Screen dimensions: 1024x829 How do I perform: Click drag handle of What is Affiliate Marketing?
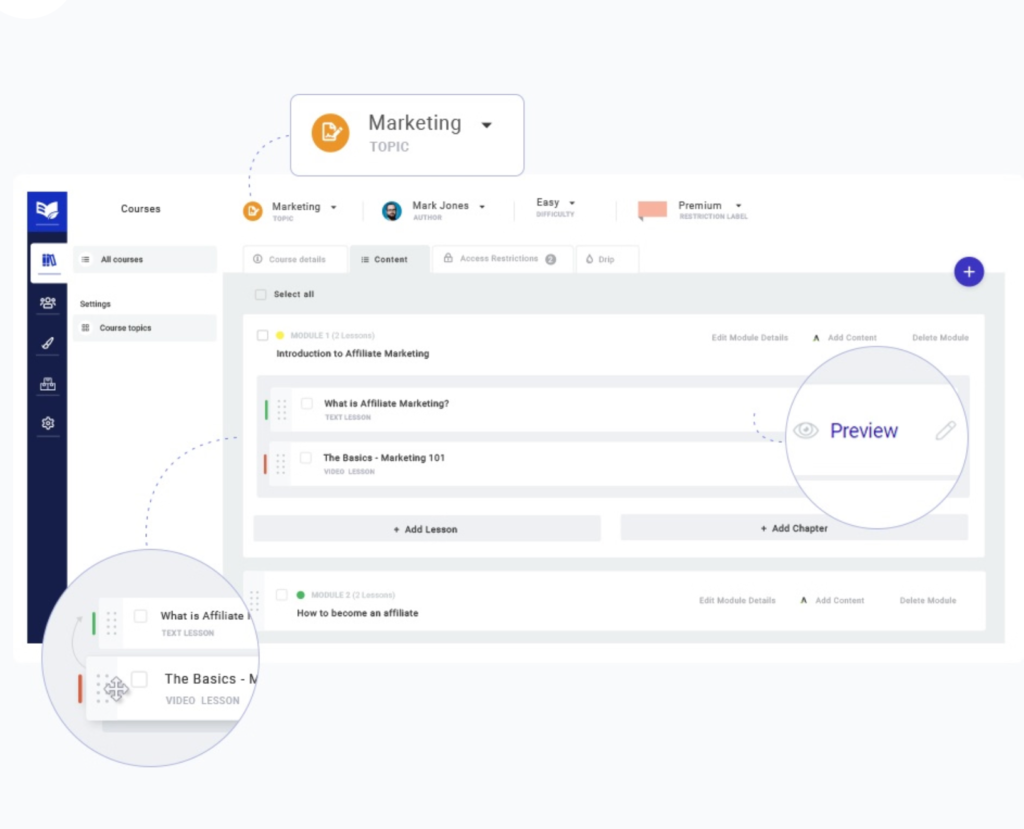click(x=281, y=409)
